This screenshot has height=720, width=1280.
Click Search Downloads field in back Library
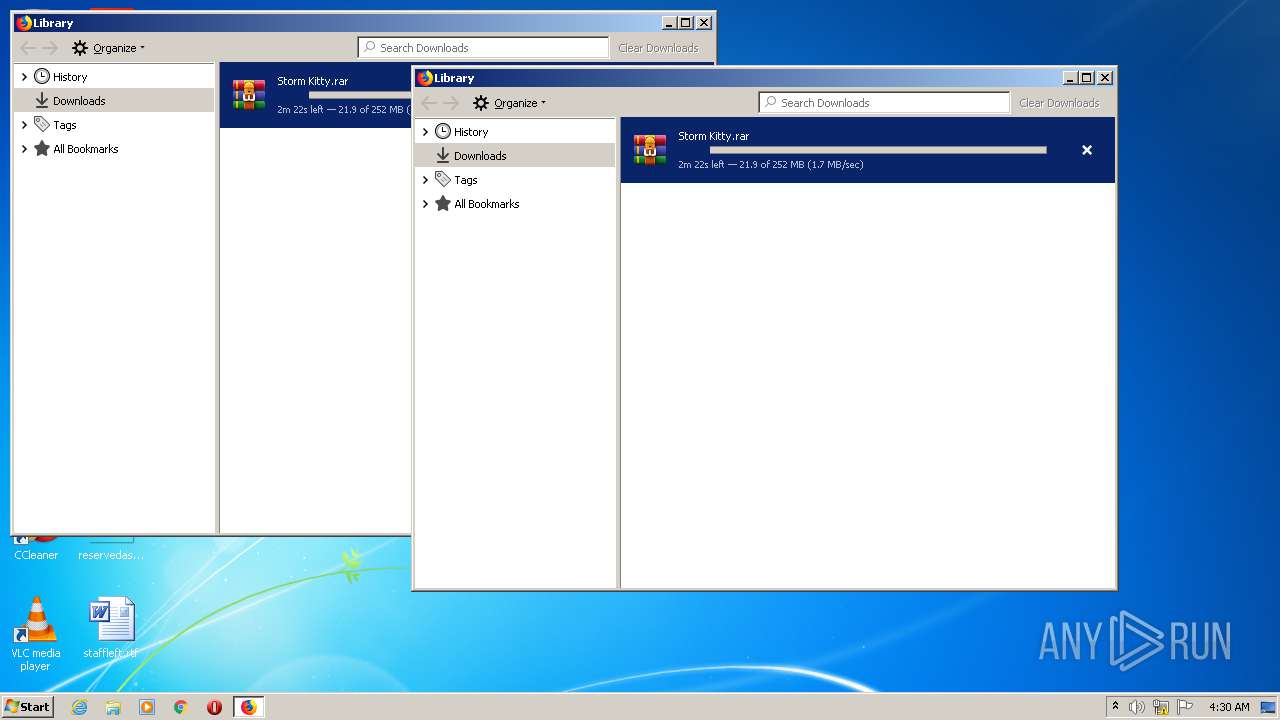pos(484,48)
